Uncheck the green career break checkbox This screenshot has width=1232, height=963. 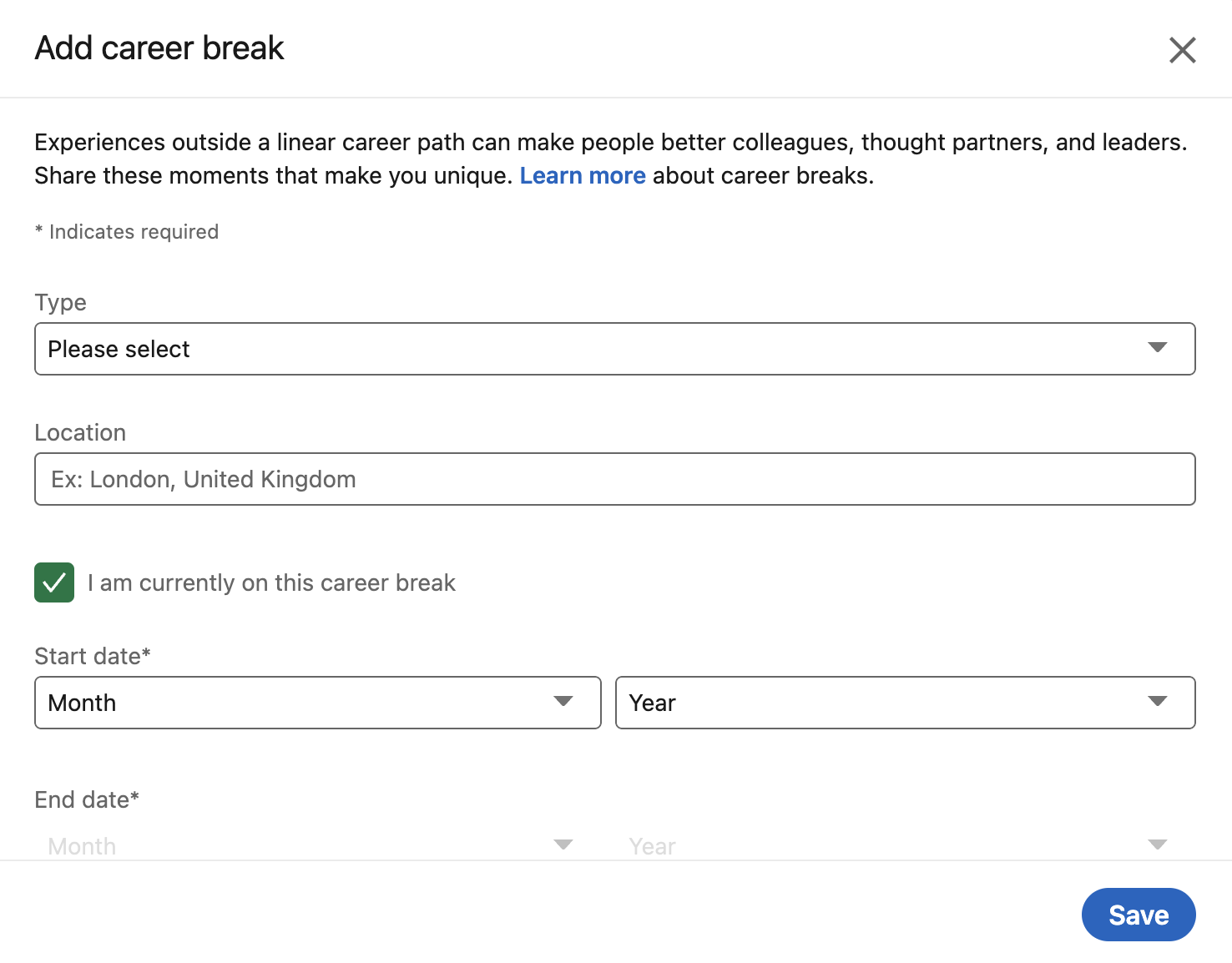click(x=54, y=582)
